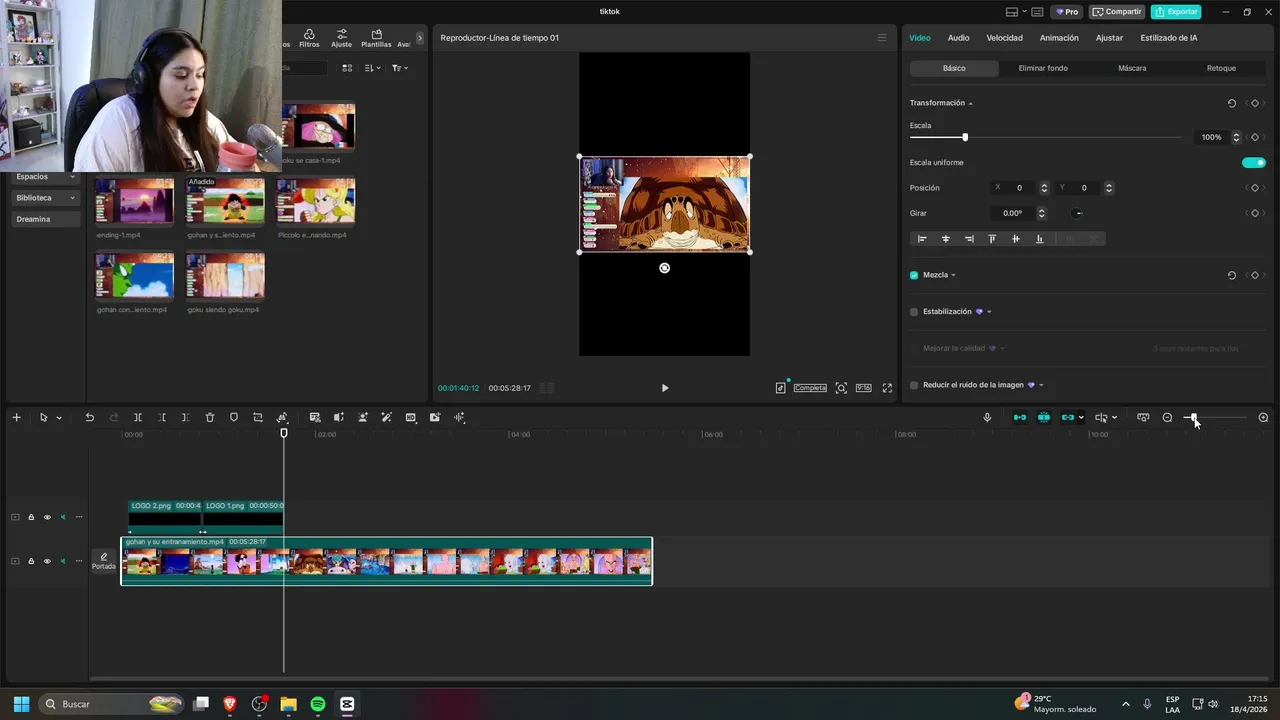
Task: Click the magic wand auto-edit icon
Action: (x=386, y=417)
